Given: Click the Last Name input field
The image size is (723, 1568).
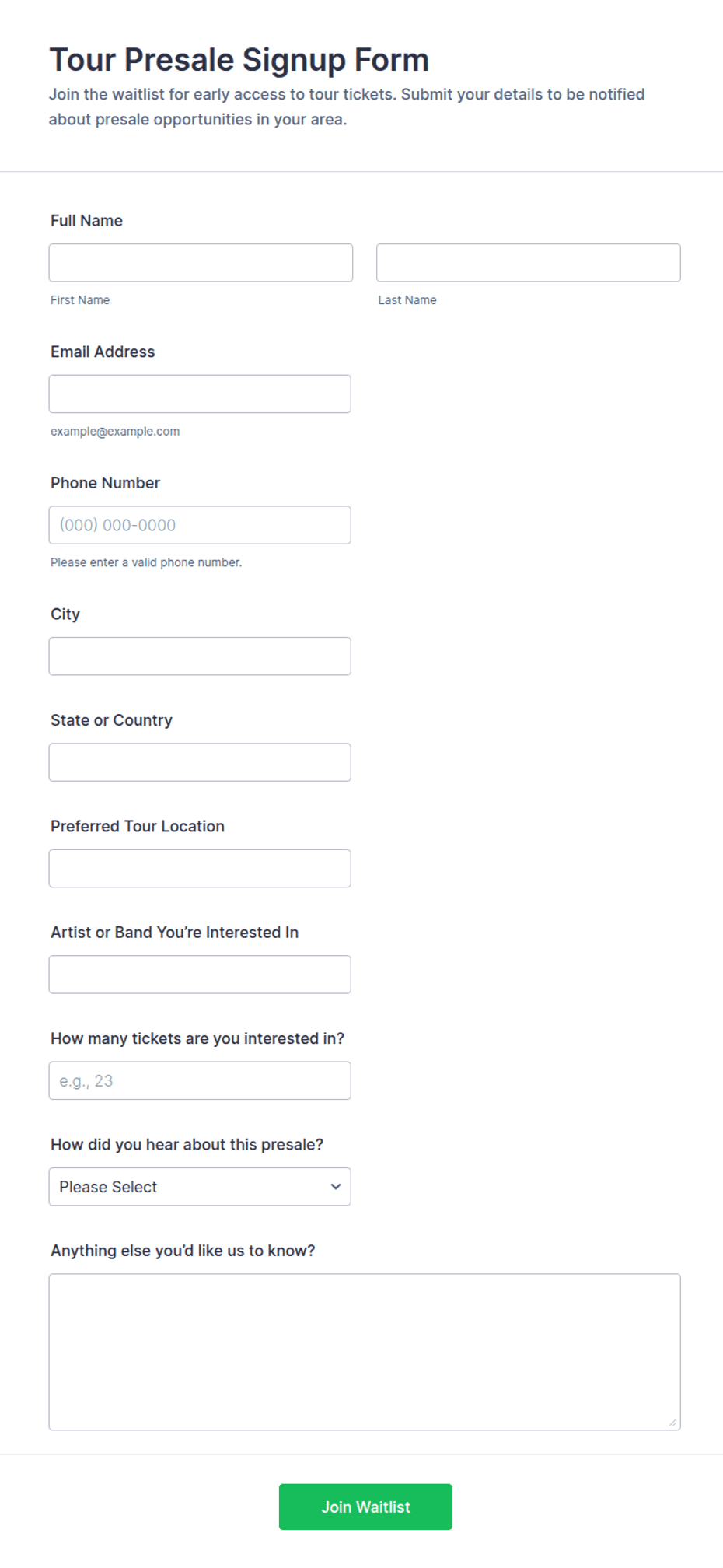Looking at the screenshot, I should pyautogui.click(x=529, y=263).
